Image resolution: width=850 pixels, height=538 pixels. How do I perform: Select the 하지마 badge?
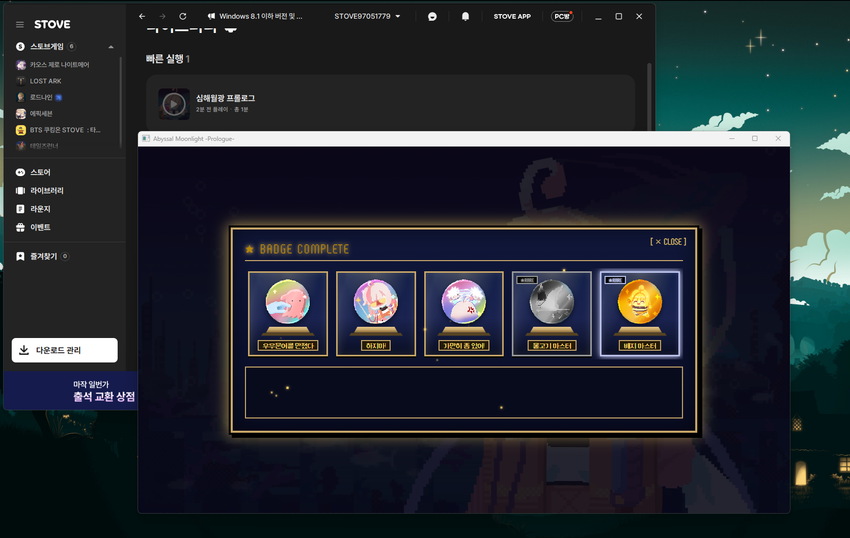pos(376,313)
